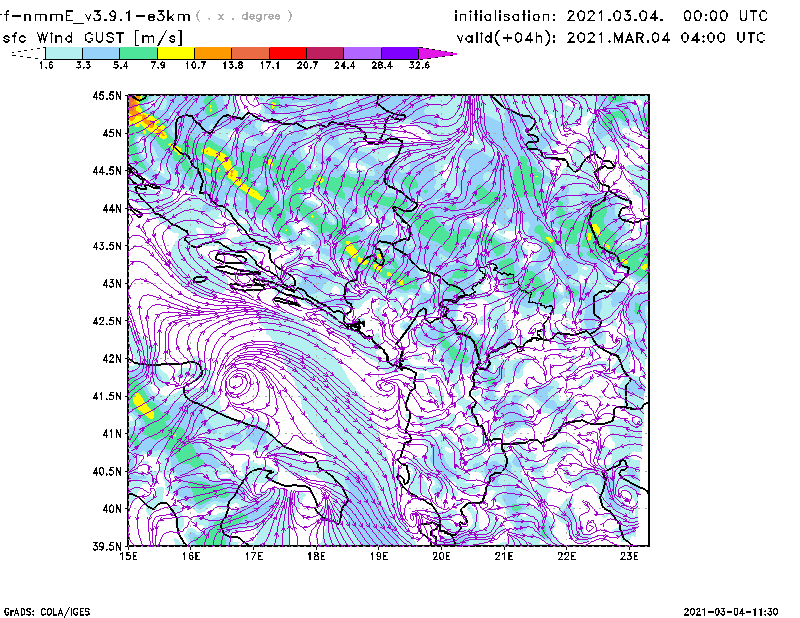Viewport: 800px width, 618px height.
Task: Click the timestamp 2021-03-04-11:30
Action: pyautogui.click(x=731, y=611)
